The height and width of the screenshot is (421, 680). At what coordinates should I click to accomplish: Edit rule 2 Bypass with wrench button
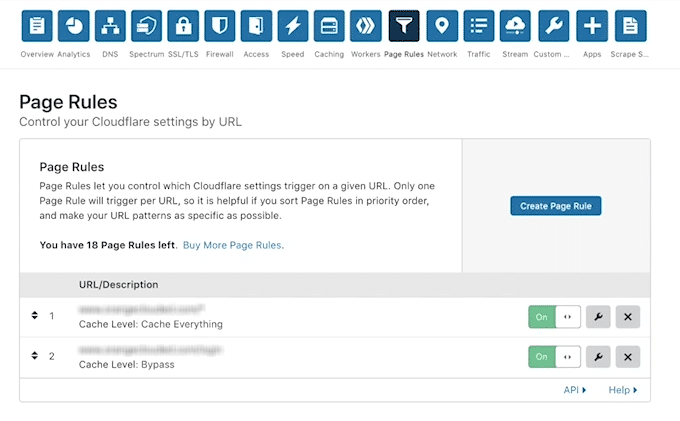pos(598,357)
